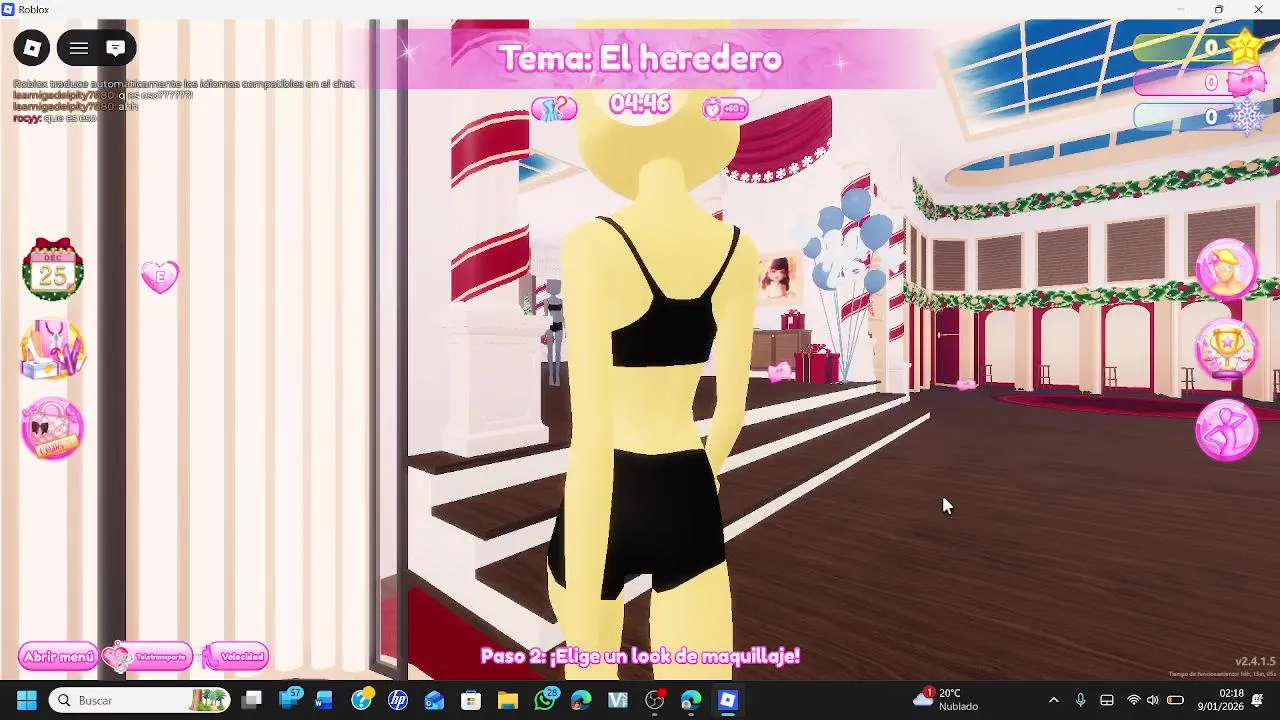Open the volume tray icon
The height and width of the screenshot is (720, 1280).
(x=1153, y=700)
